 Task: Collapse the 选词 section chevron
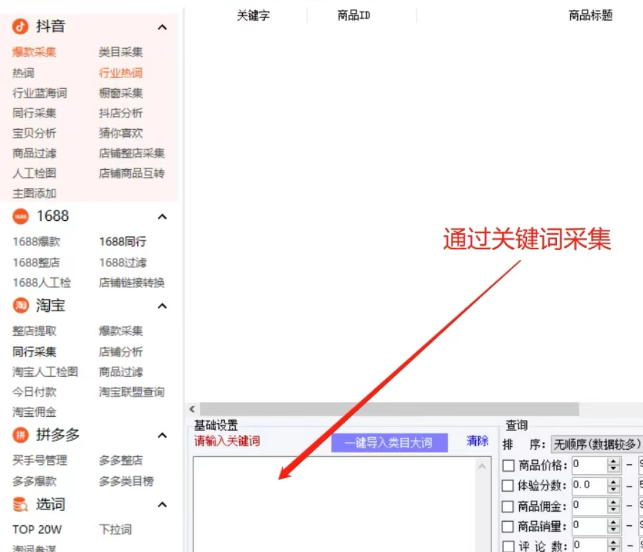click(x=162, y=504)
